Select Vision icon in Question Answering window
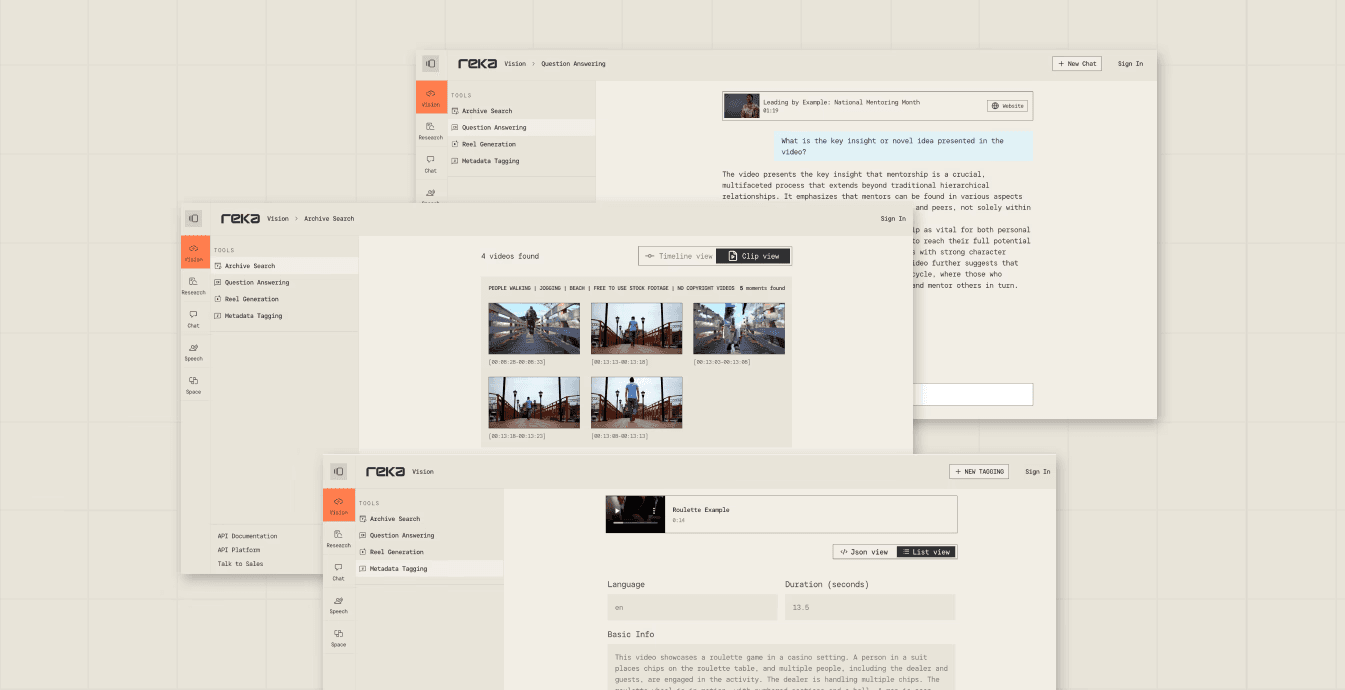The height and width of the screenshot is (690, 1345). click(431, 97)
